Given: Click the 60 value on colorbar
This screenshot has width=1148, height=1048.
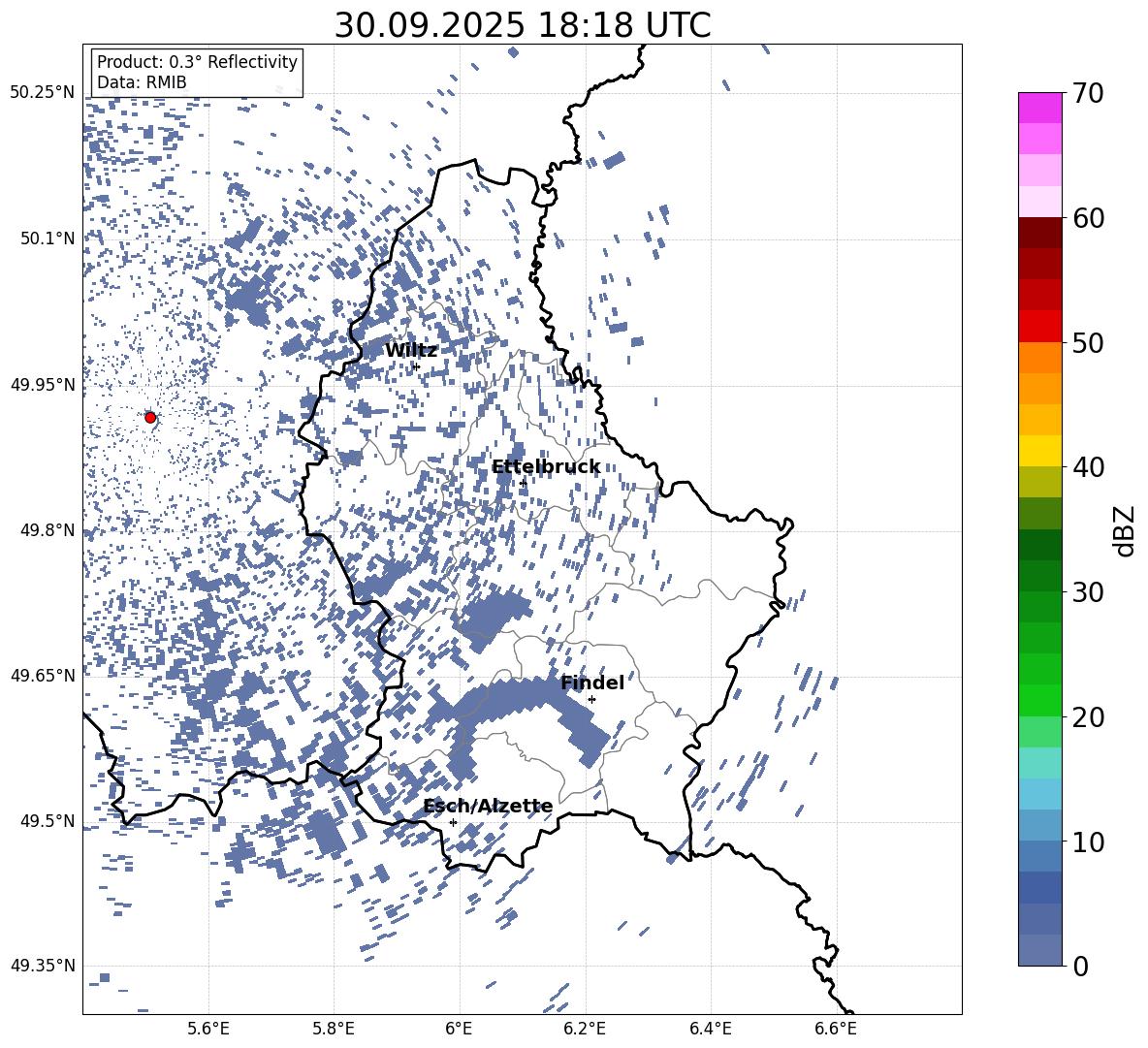Looking at the screenshot, I should coord(1088,218).
